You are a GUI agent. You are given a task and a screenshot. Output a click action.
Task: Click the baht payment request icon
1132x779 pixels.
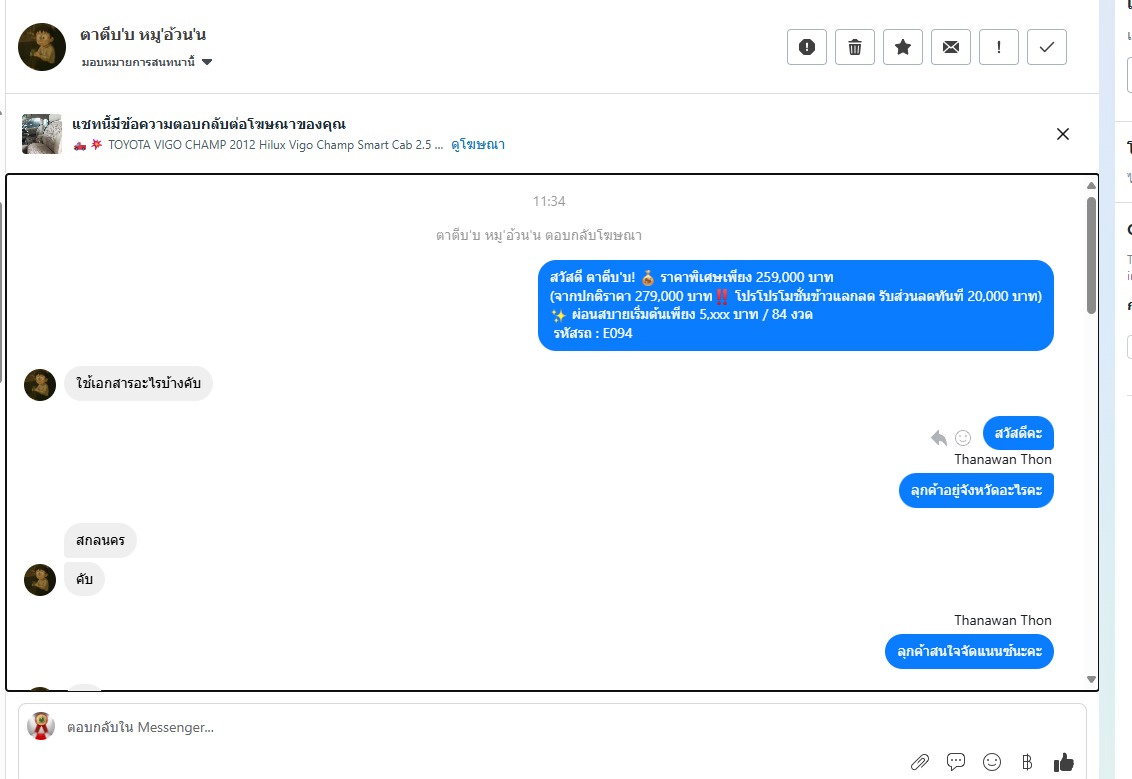pyautogui.click(x=1027, y=762)
